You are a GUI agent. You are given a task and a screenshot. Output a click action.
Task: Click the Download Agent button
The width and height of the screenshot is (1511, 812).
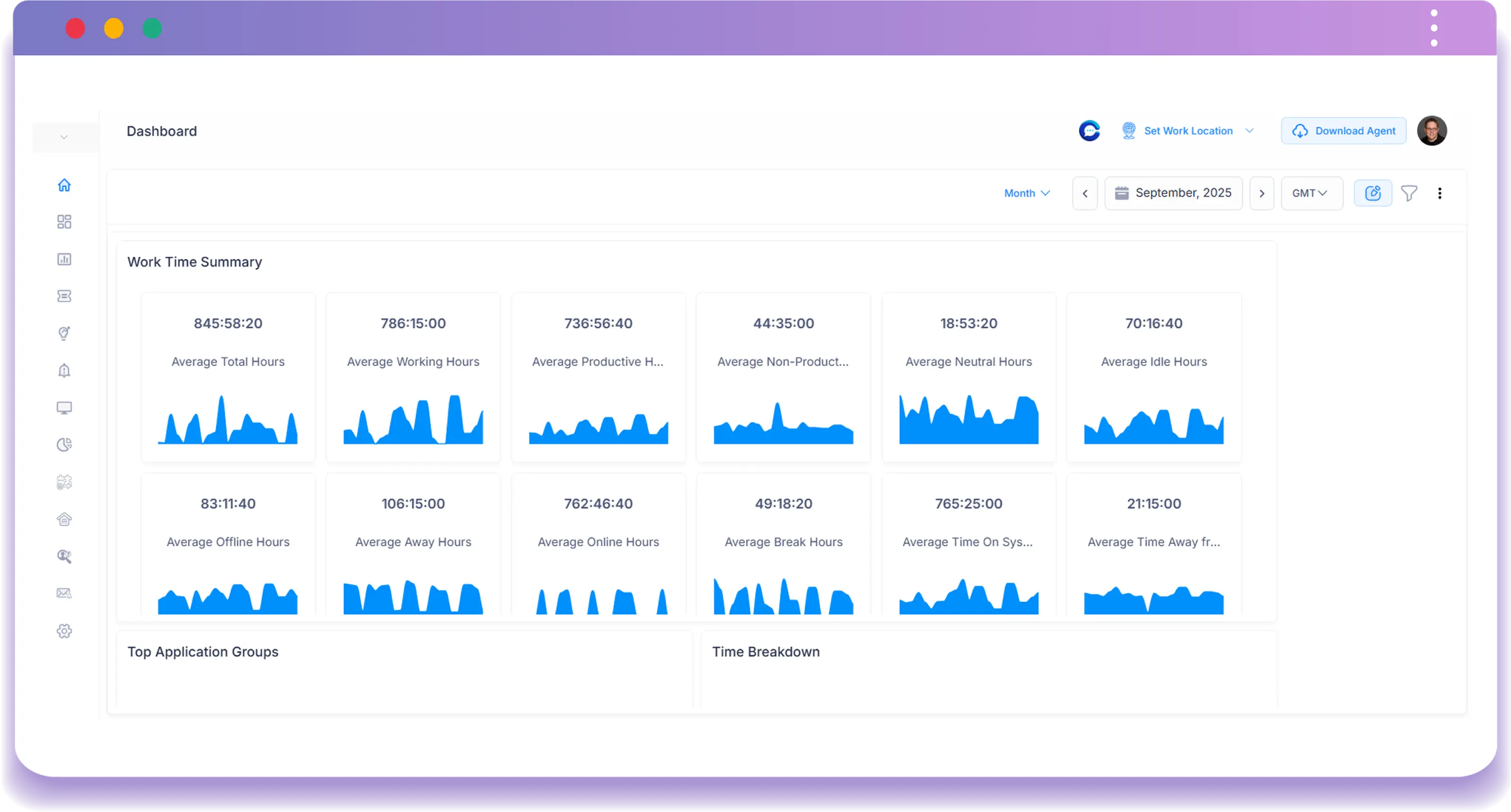1343,131
